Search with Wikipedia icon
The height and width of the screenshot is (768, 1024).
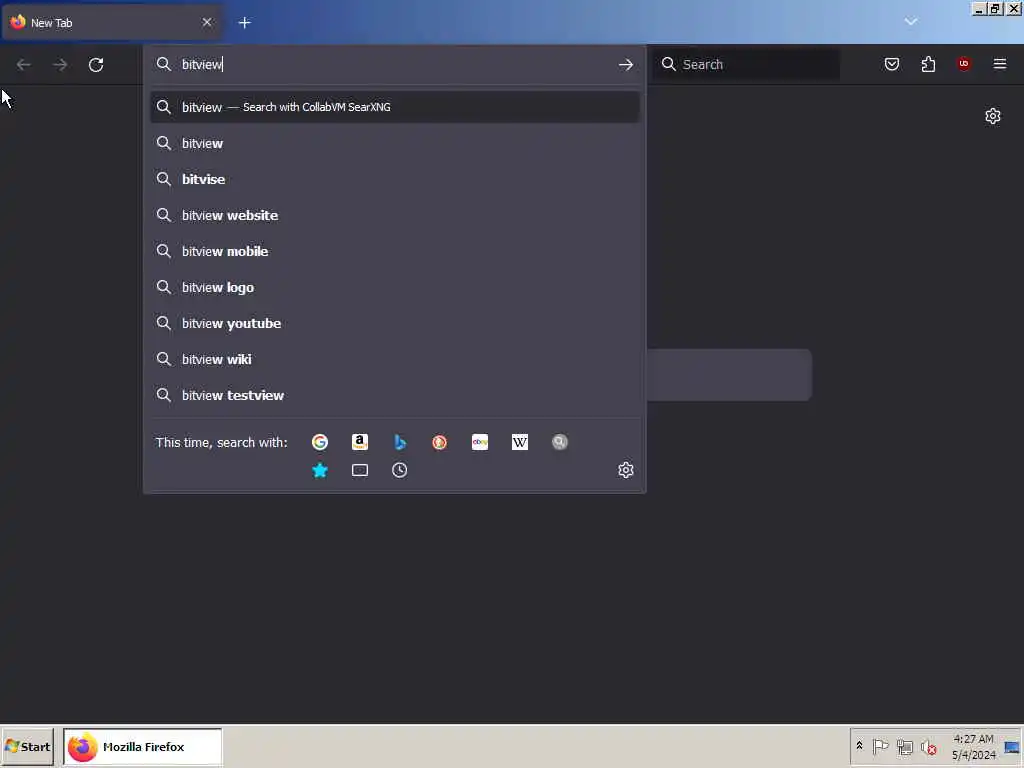pyautogui.click(x=520, y=442)
